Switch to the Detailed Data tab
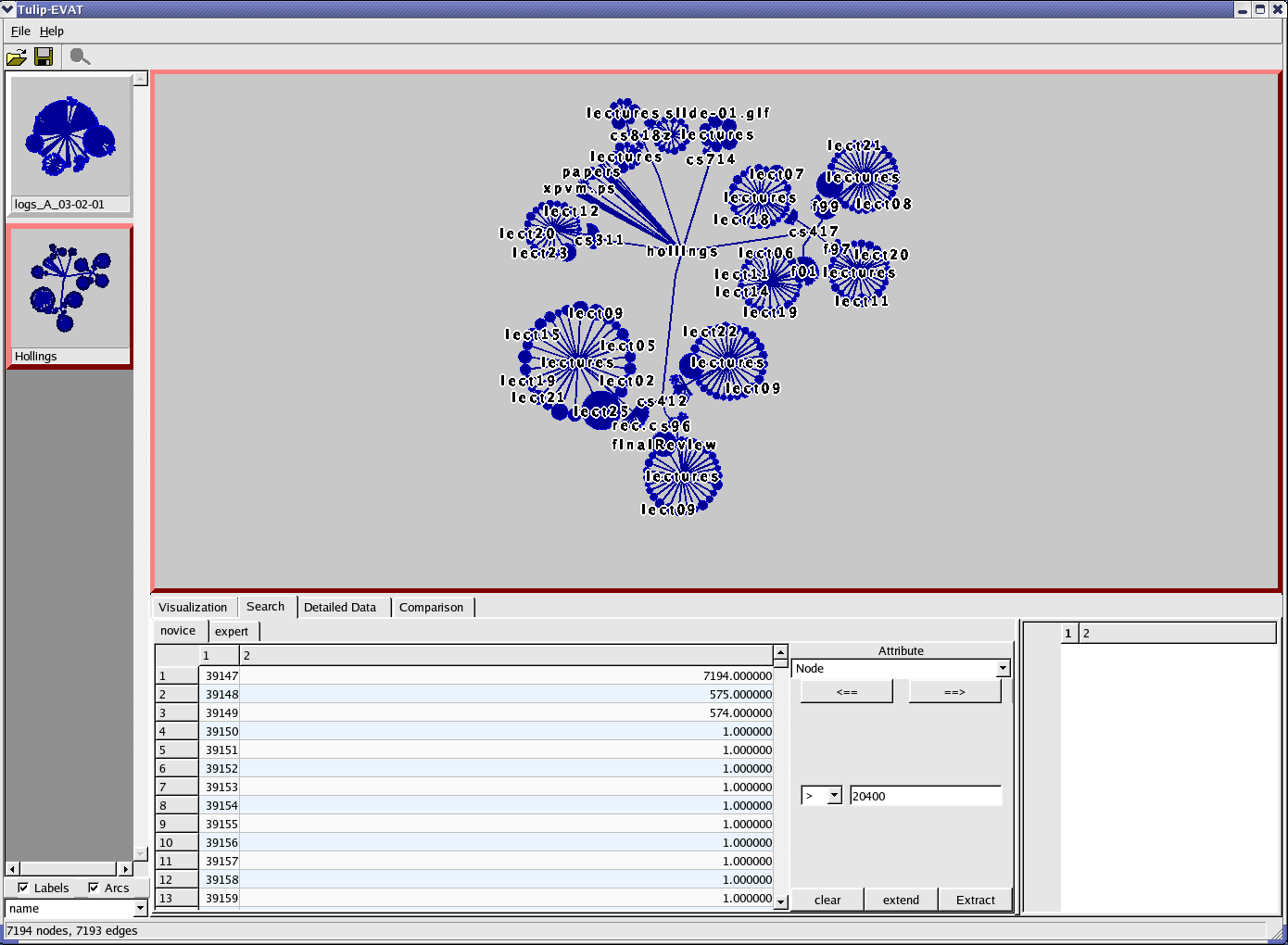This screenshot has height=945, width=1288. click(340, 608)
